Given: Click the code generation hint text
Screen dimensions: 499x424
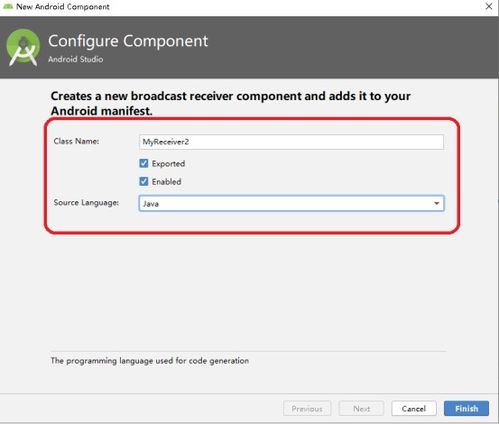Looking at the screenshot, I should pyautogui.click(x=150, y=361).
